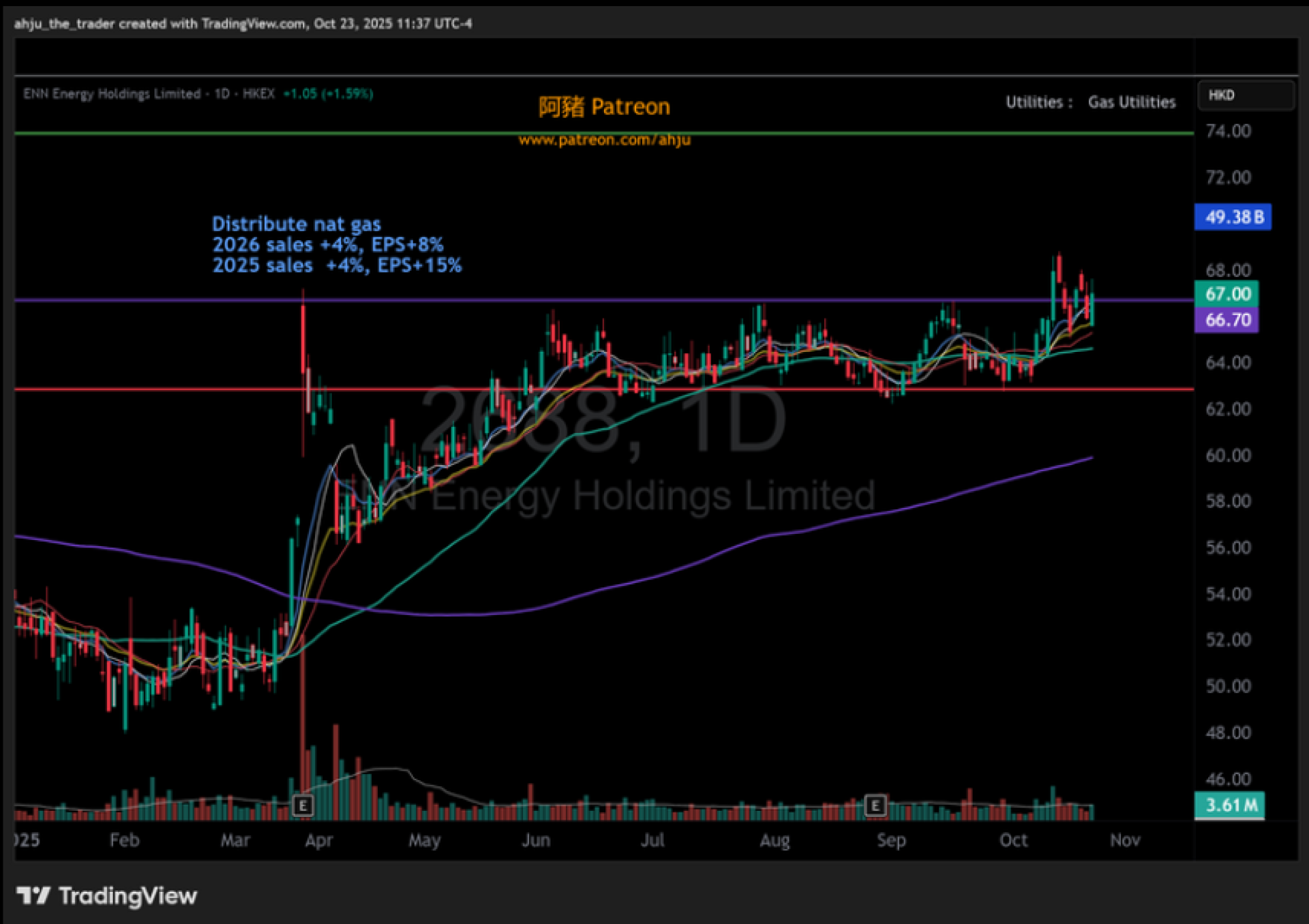Click the April earnings 'E' marker
This screenshot has width=1309, height=924.
[x=303, y=805]
